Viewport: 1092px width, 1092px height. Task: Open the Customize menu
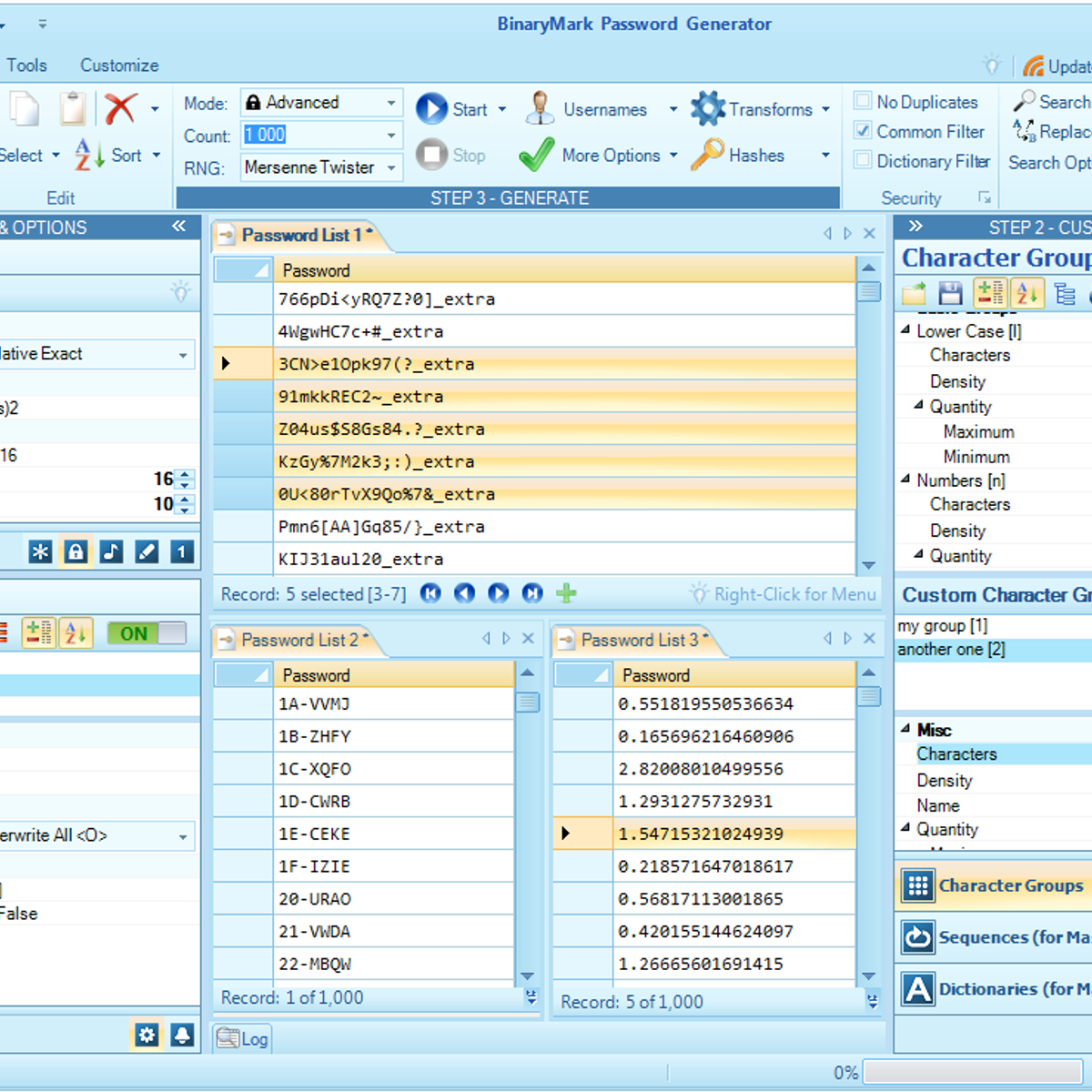click(119, 66)
